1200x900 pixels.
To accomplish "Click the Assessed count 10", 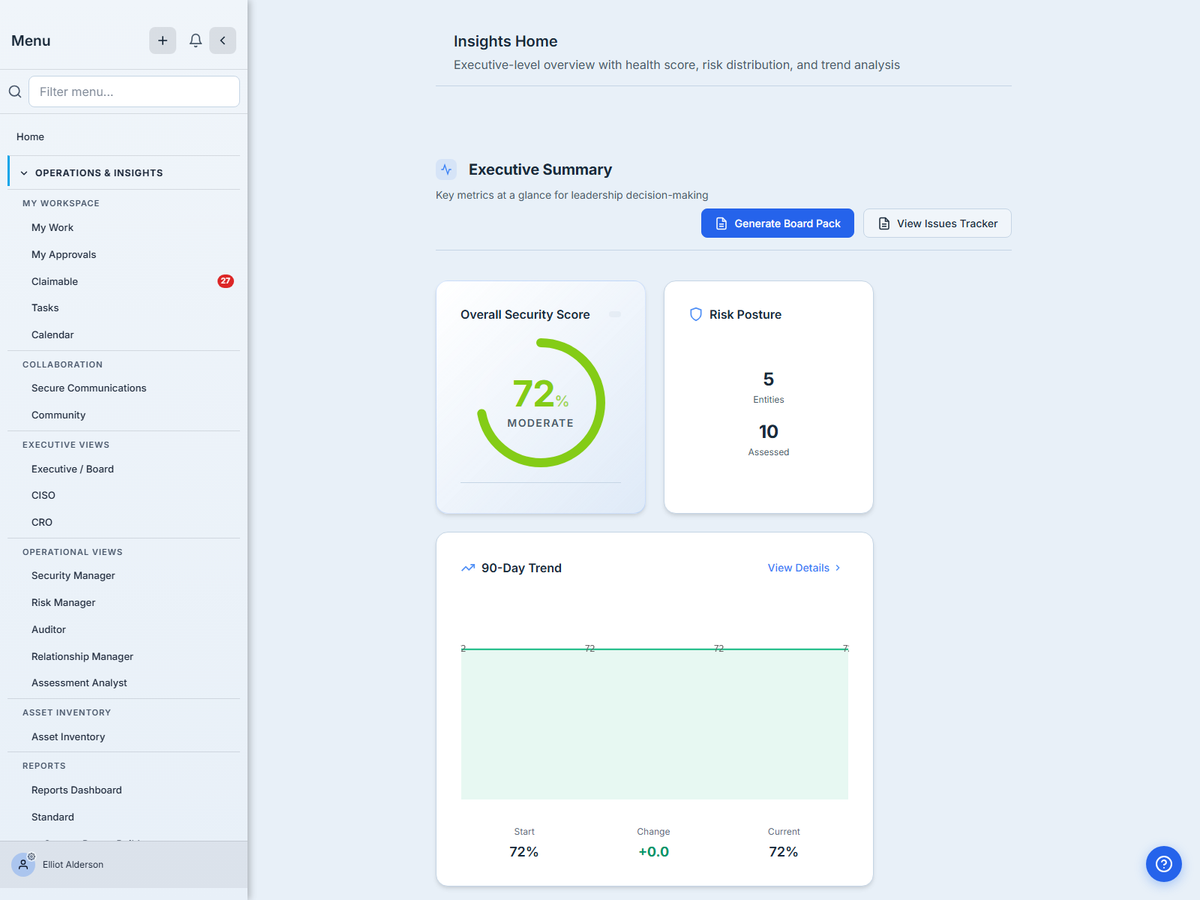I will click(x=768, y=432).
